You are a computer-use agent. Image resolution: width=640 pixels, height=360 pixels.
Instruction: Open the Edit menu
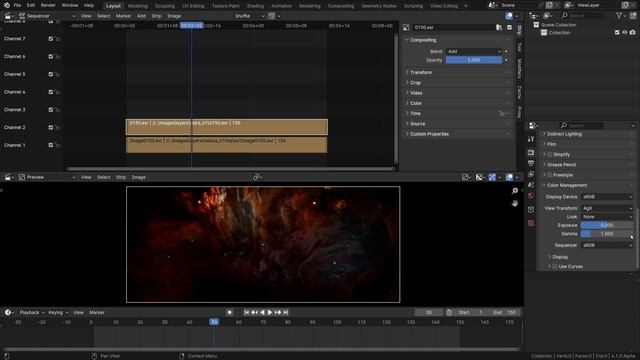[x=31, y=5]
